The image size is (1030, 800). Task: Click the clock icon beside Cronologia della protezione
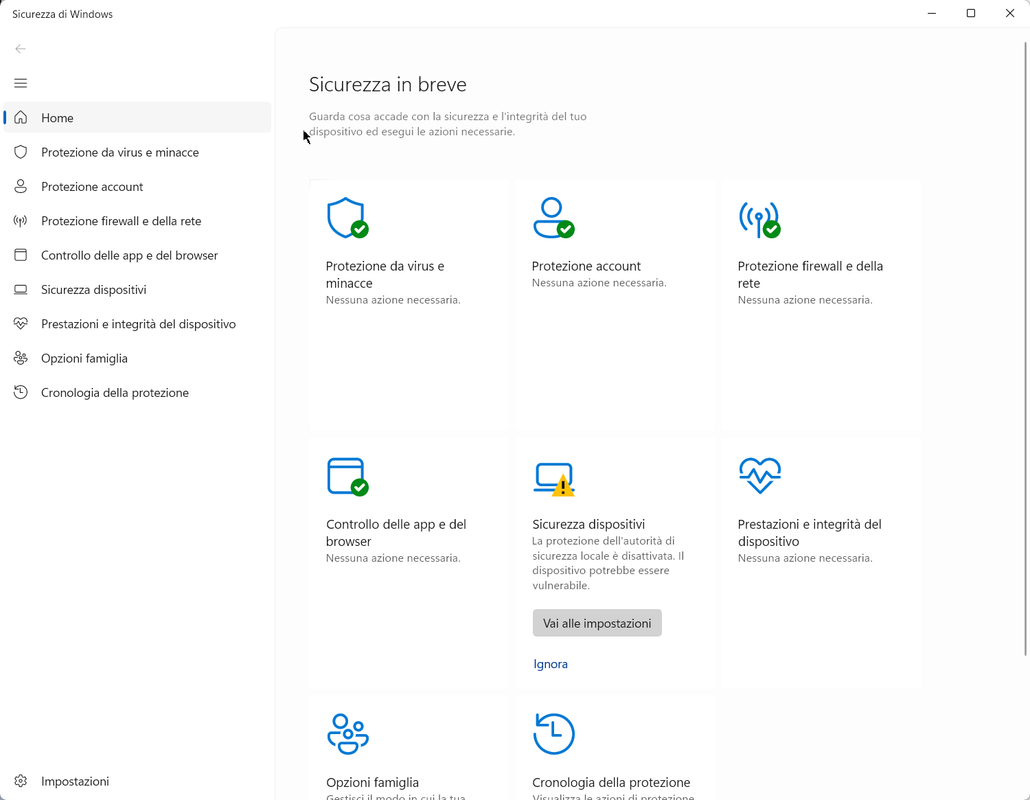pyautogui.click(x=20, y=392)
